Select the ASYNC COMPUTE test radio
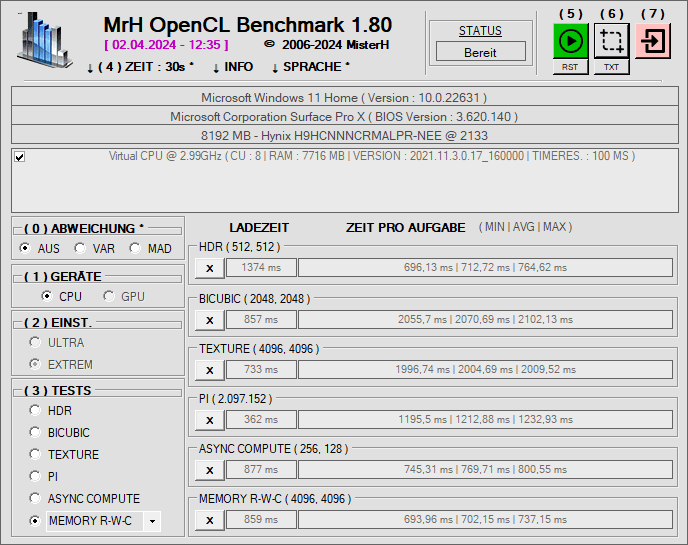The width and height of the screenshot is (688, 545). (85, 498)
